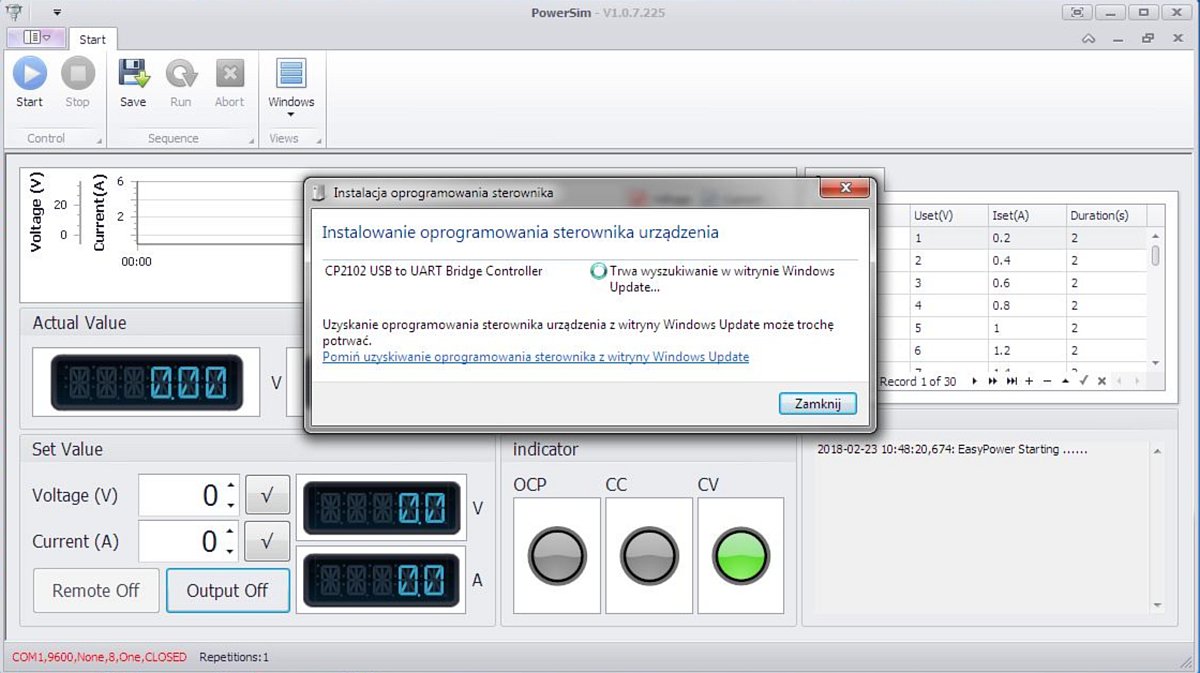This screenshot has height=673, width=1200.
Task: Select the Iset cell with value 1.2
Action: pos(1026,350)
